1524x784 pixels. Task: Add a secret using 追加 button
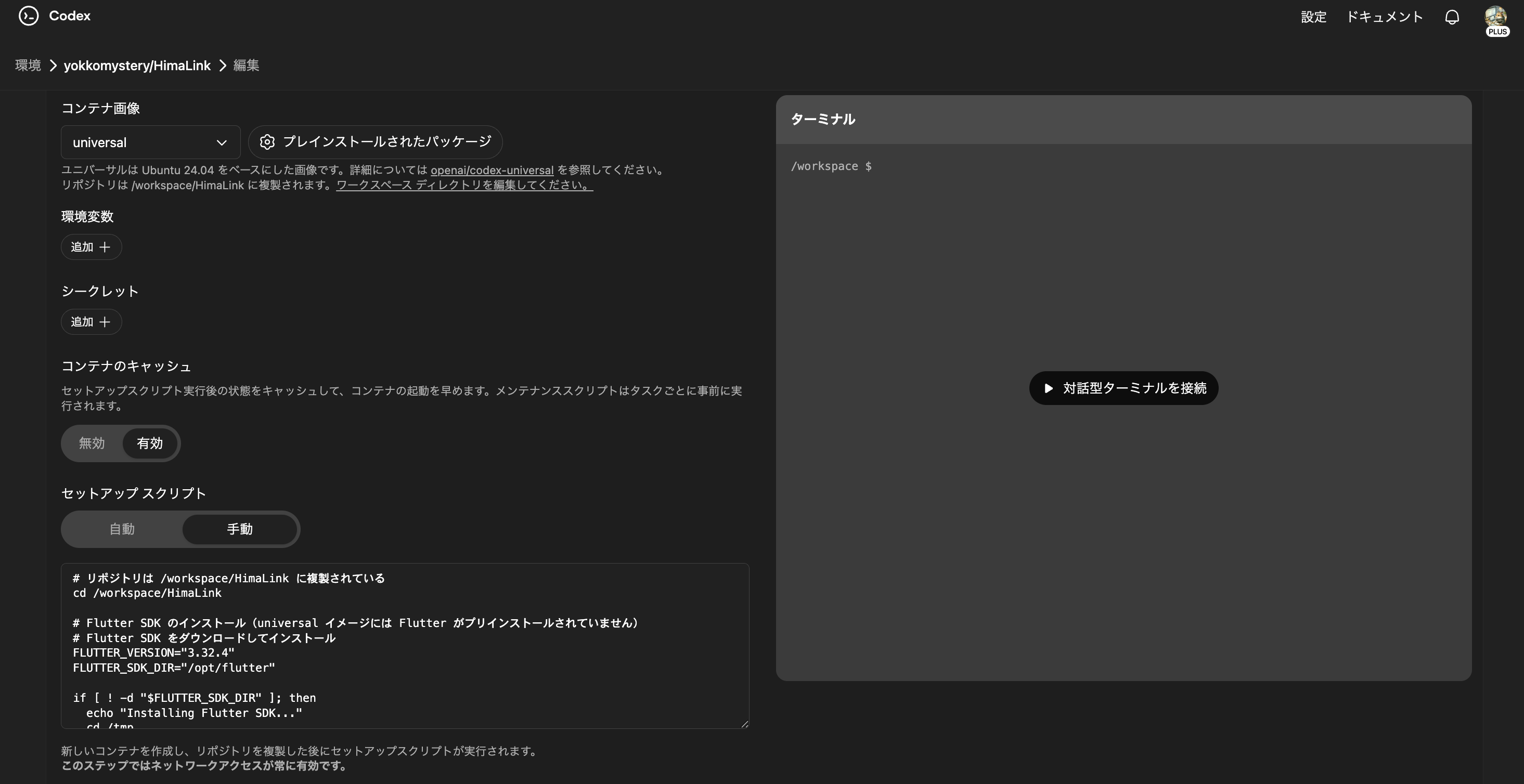[x=91, y=322]
